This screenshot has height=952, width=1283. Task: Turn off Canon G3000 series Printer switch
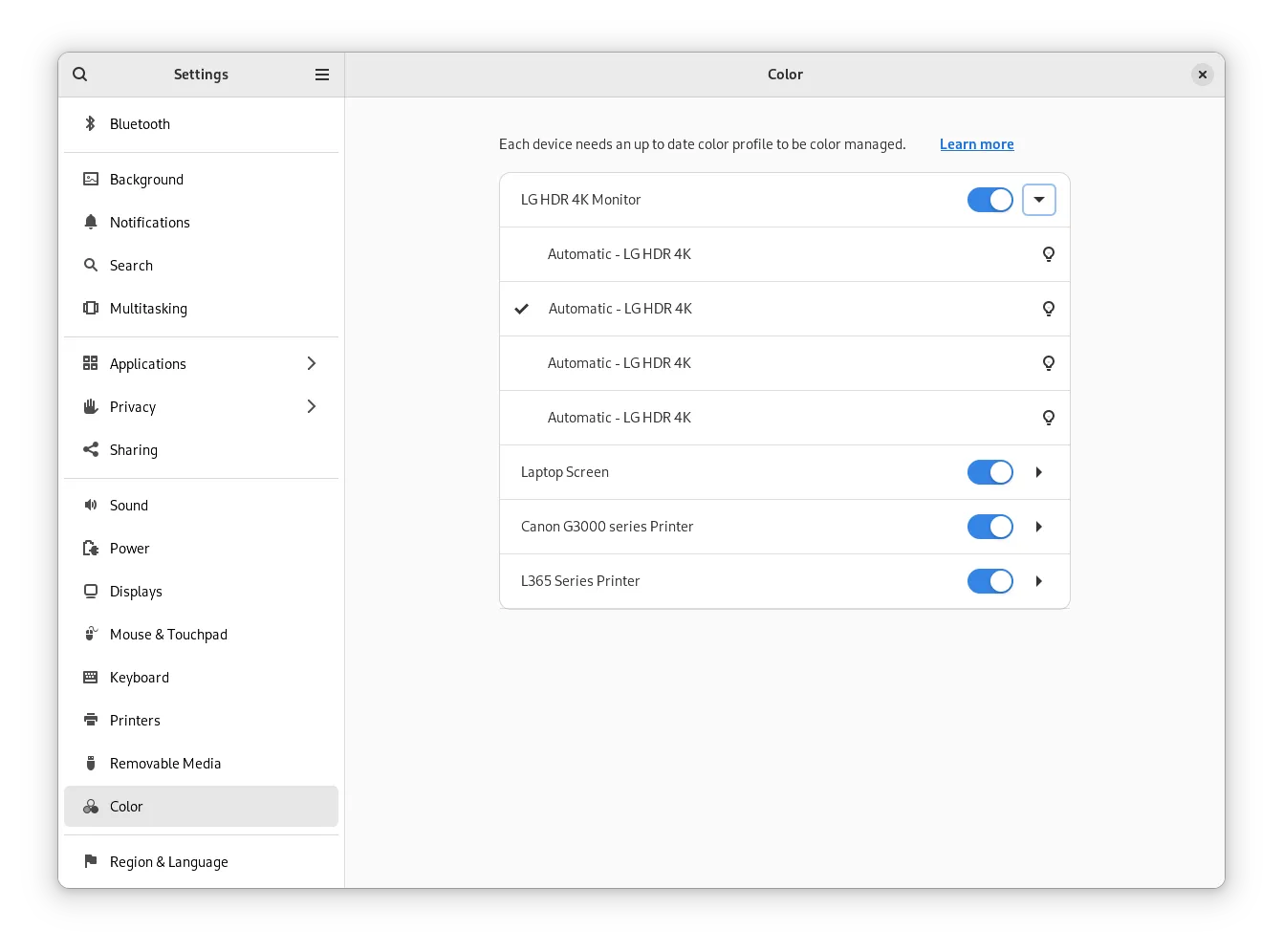989,527
